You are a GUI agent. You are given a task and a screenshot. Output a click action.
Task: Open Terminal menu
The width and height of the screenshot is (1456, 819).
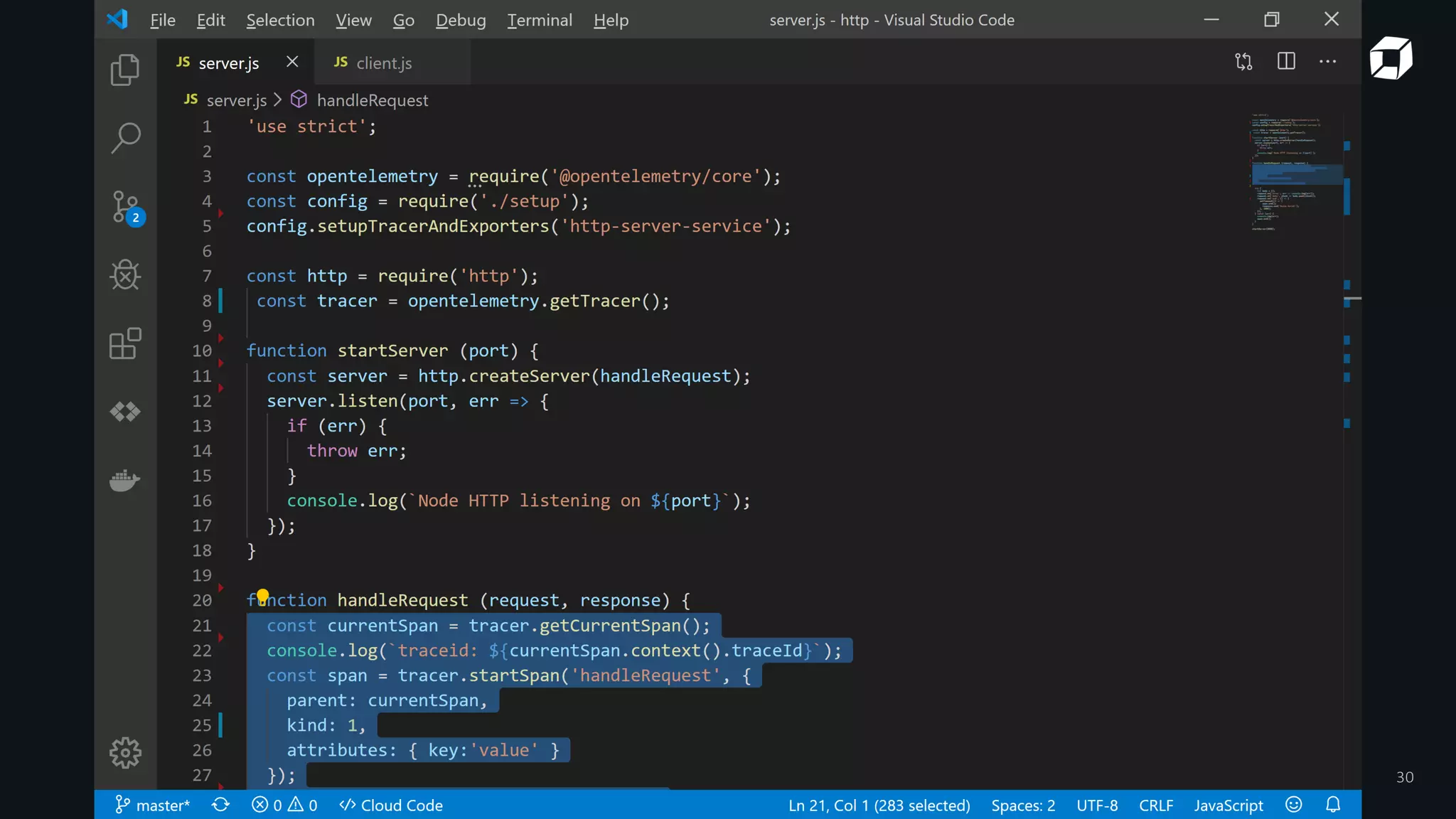coord(540,20)
